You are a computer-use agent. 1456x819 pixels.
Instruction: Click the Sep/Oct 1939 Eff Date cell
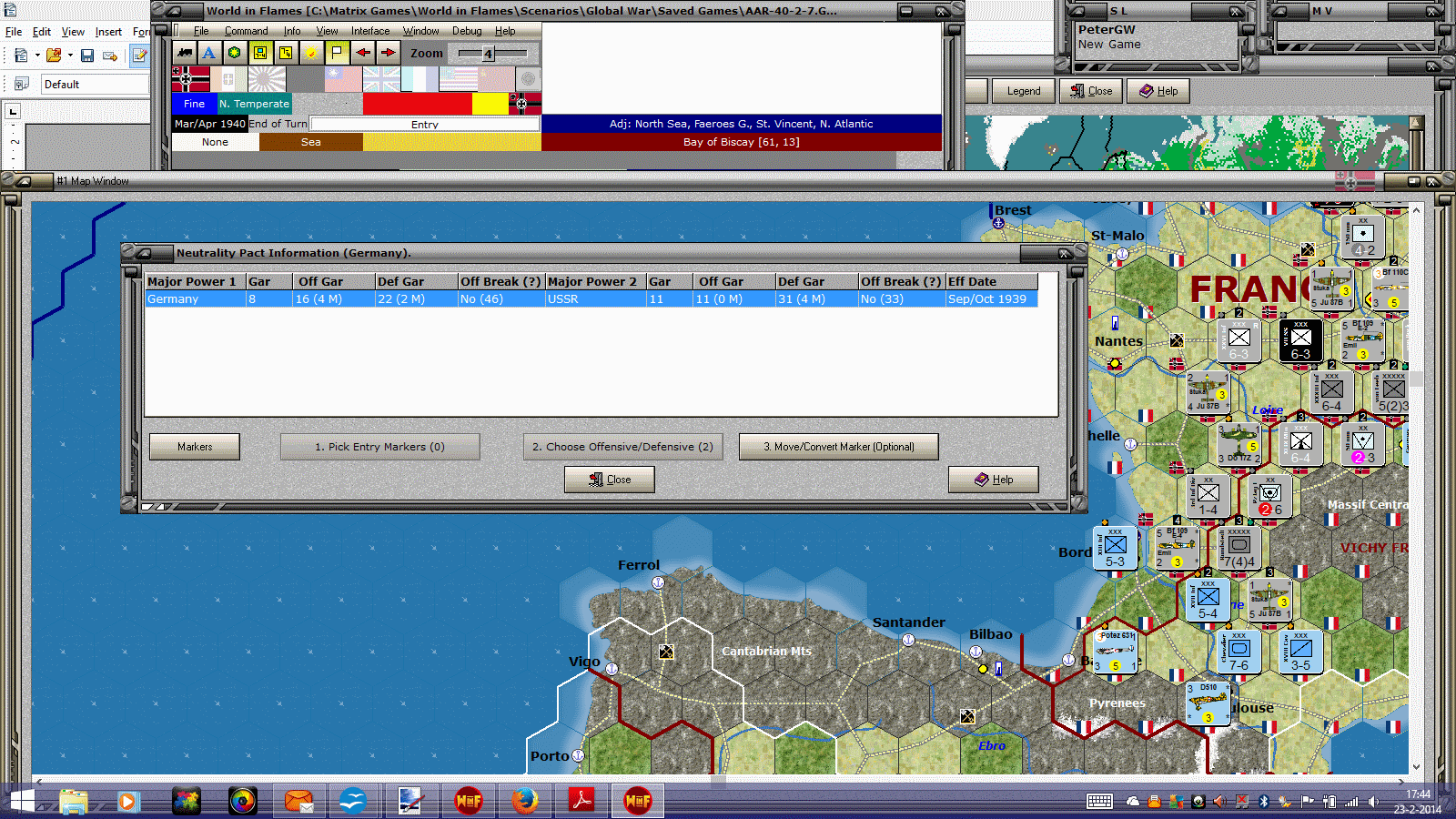[x=991, y=299]
